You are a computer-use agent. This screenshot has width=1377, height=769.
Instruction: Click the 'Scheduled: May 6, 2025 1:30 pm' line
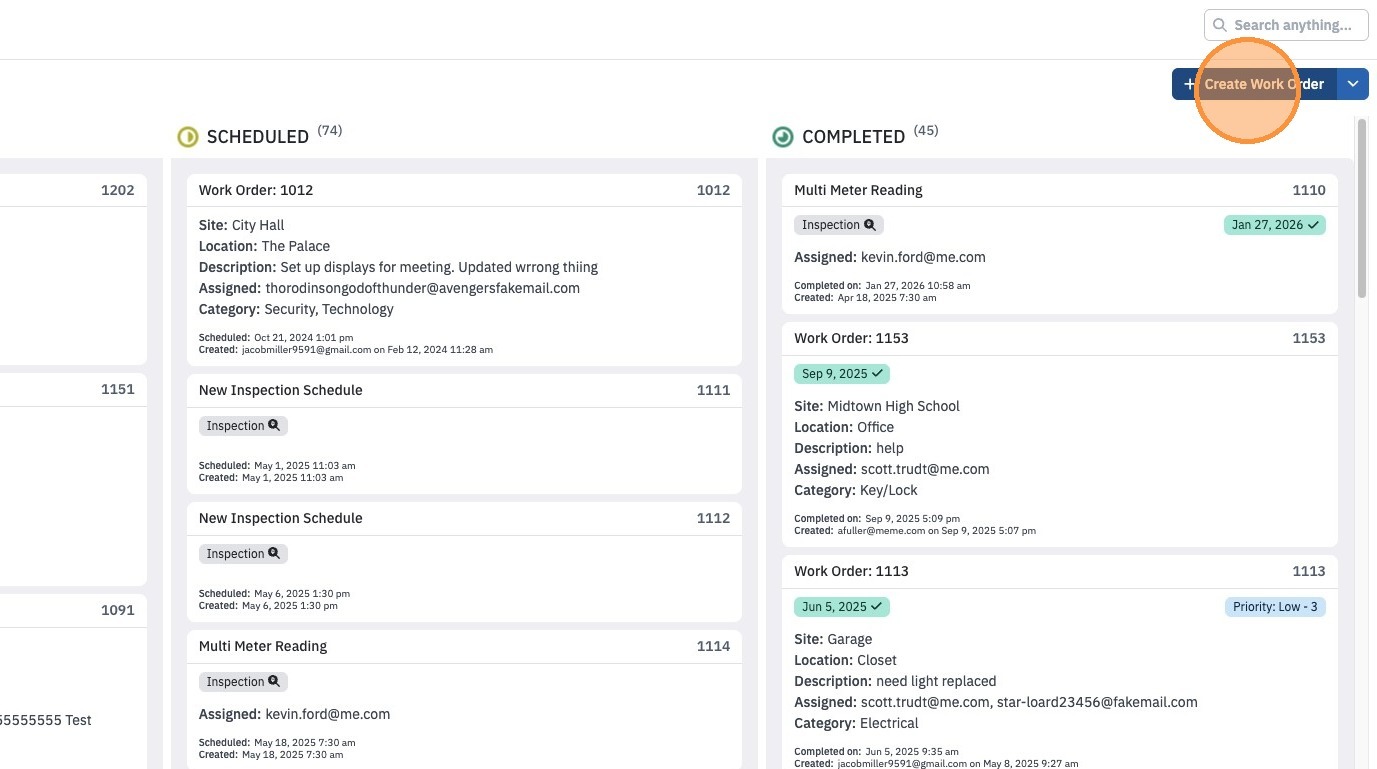pos(274,594)
